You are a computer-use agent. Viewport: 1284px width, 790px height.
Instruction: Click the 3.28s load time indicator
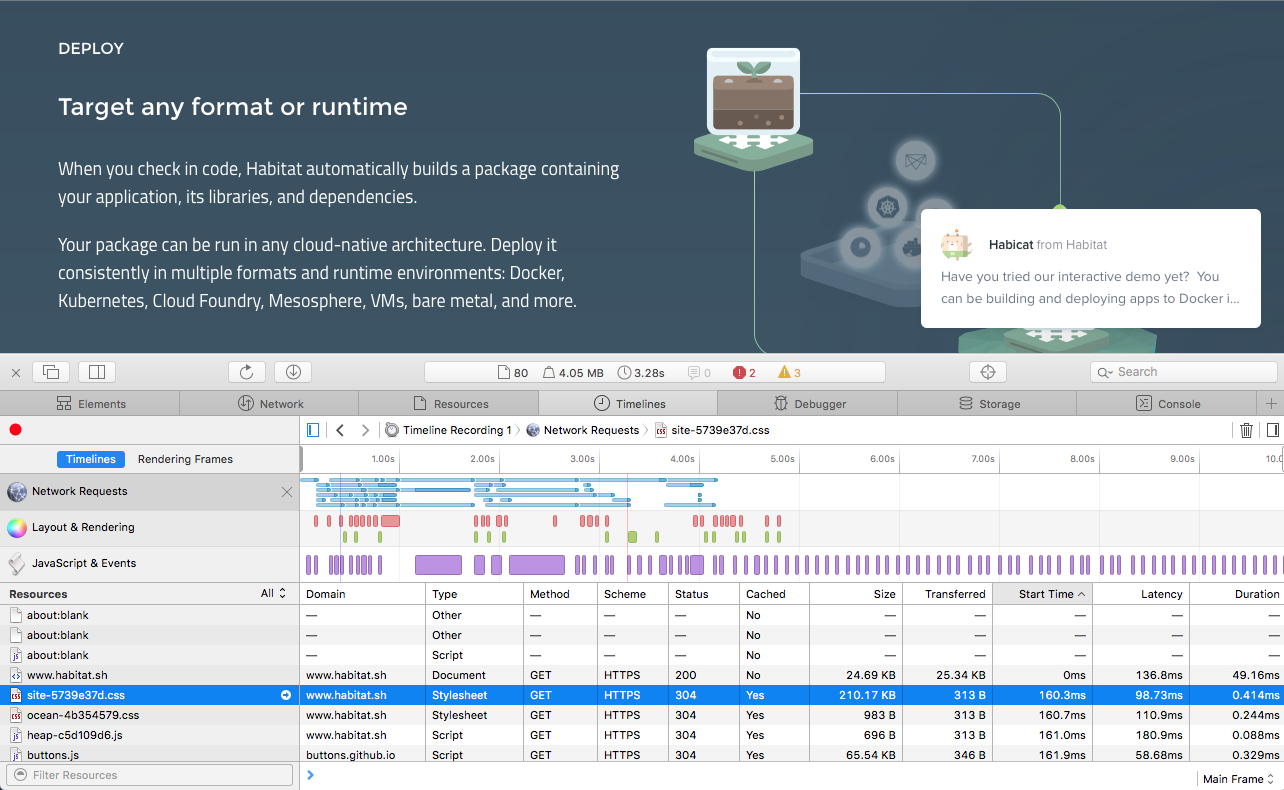click(x=641, y=373)
